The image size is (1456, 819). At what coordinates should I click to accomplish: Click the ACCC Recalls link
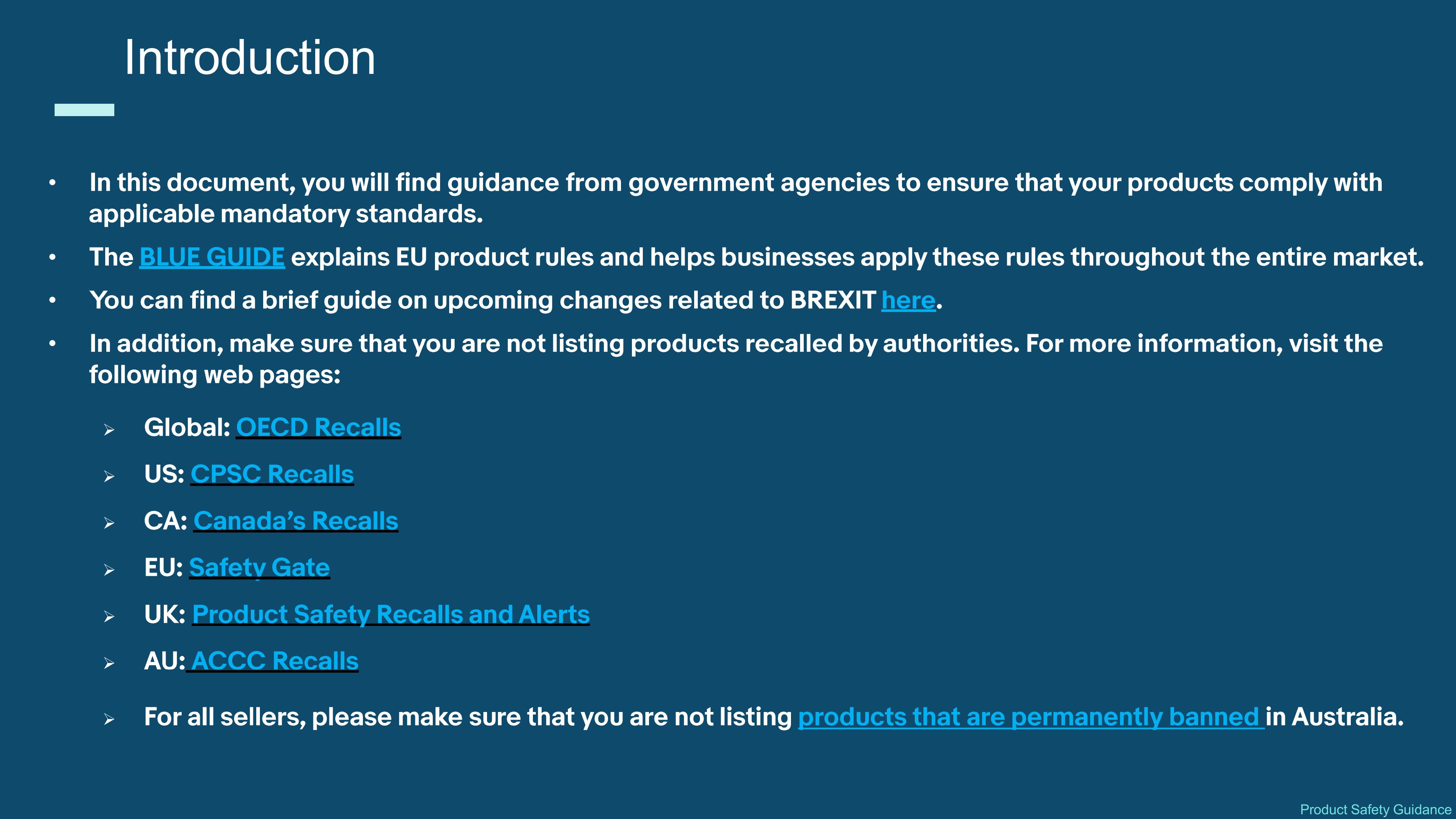click(275, 661)
